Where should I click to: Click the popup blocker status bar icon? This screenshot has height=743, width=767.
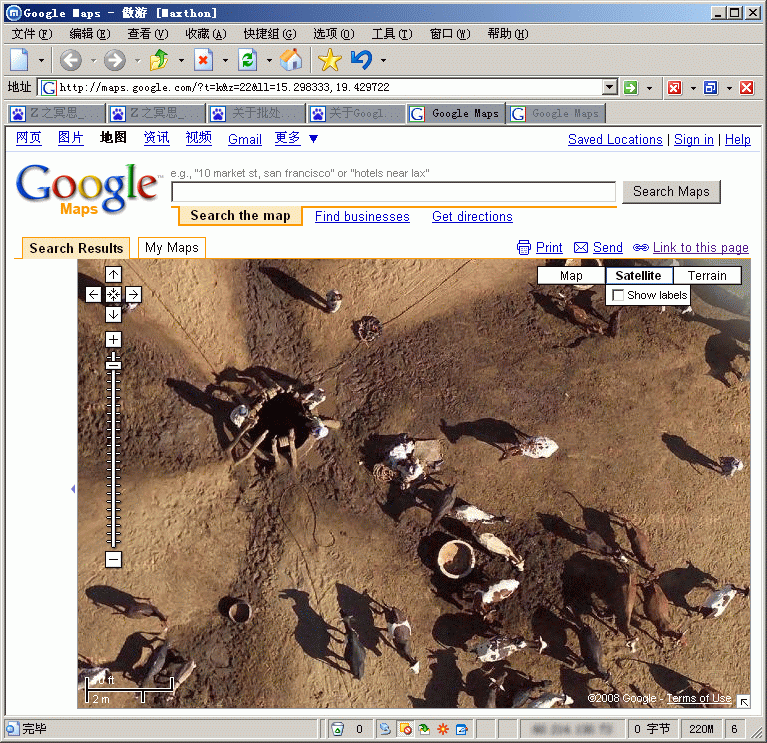point(405,729)
